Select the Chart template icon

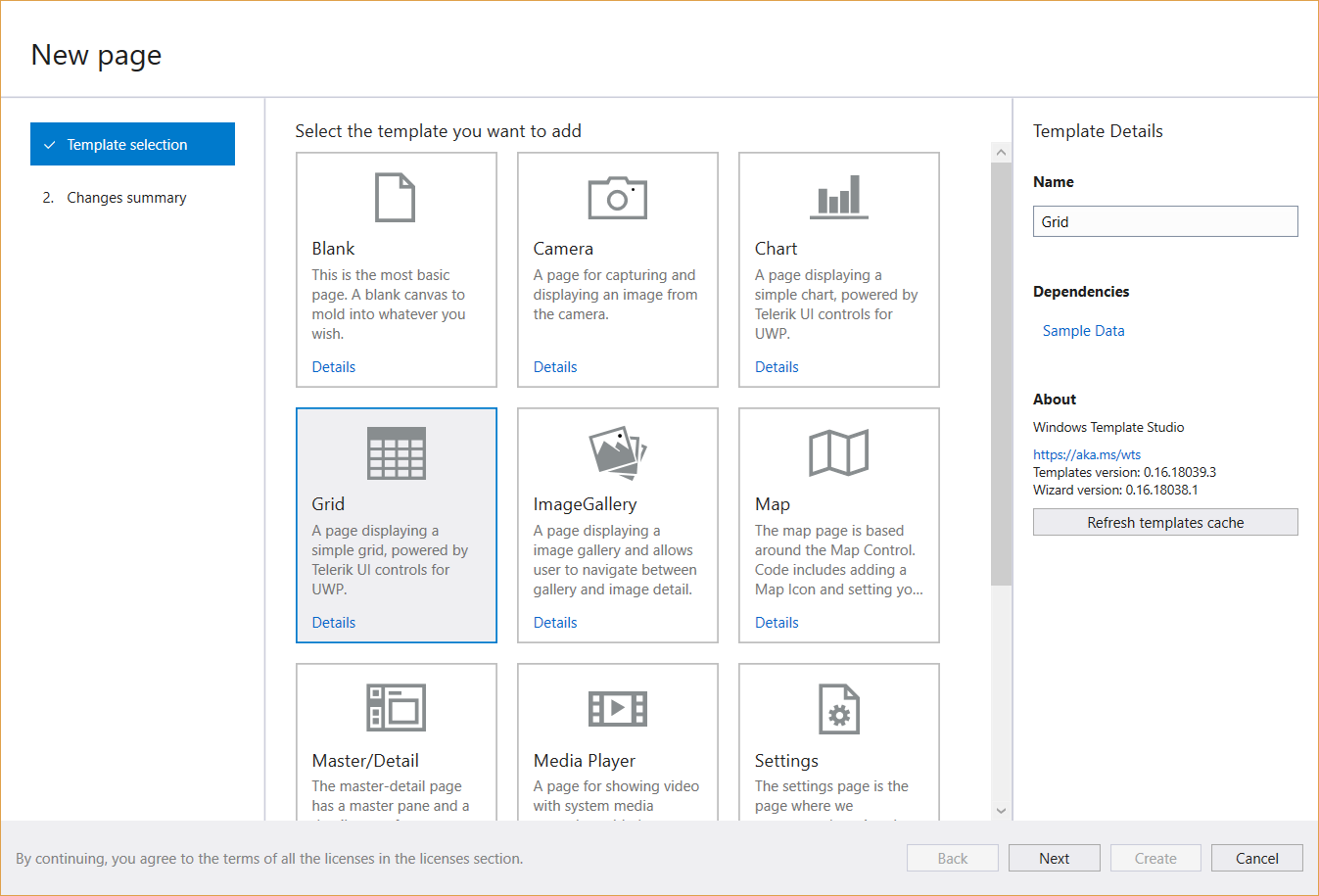tap(838, 197)
